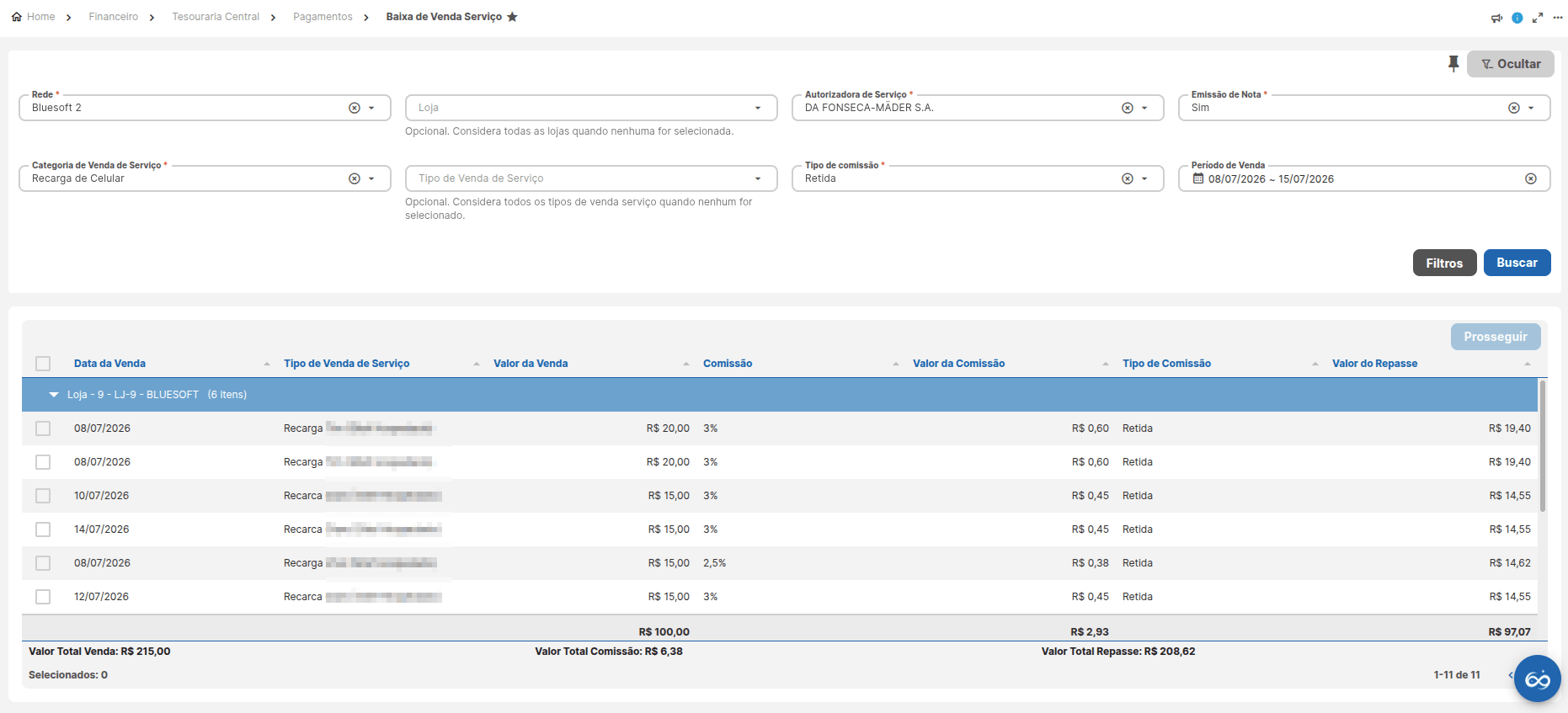1568x713 pixels.
Task: Open the Rede dropdown arrow
Action: tap(371, 108)
